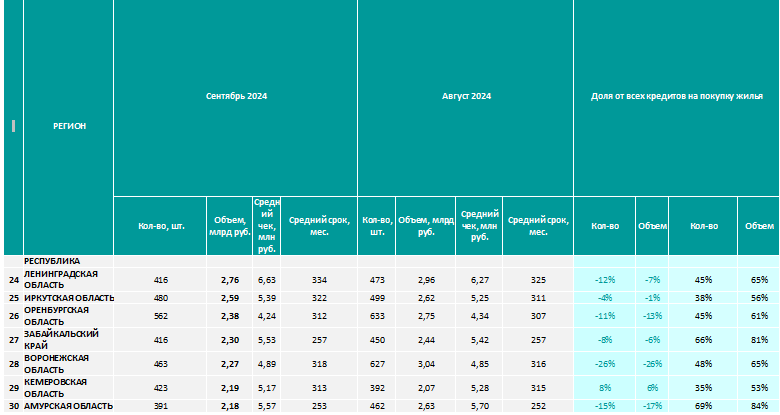Select the Сентябрь 2024 group header
The height and width of the screenshot is (415, 780).
click(x=236, y=96)
